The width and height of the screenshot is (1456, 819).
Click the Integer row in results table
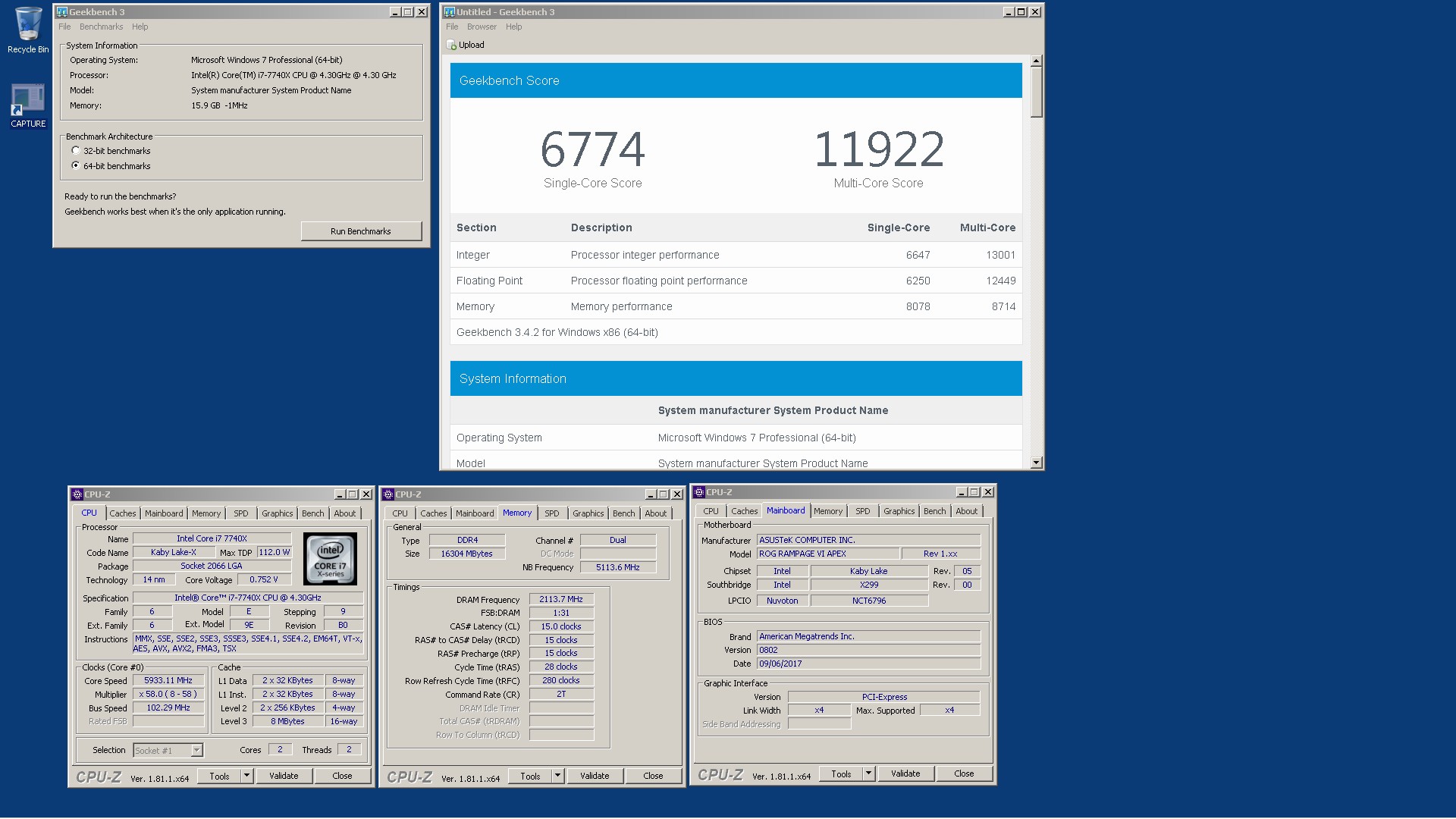click(736, 255)
